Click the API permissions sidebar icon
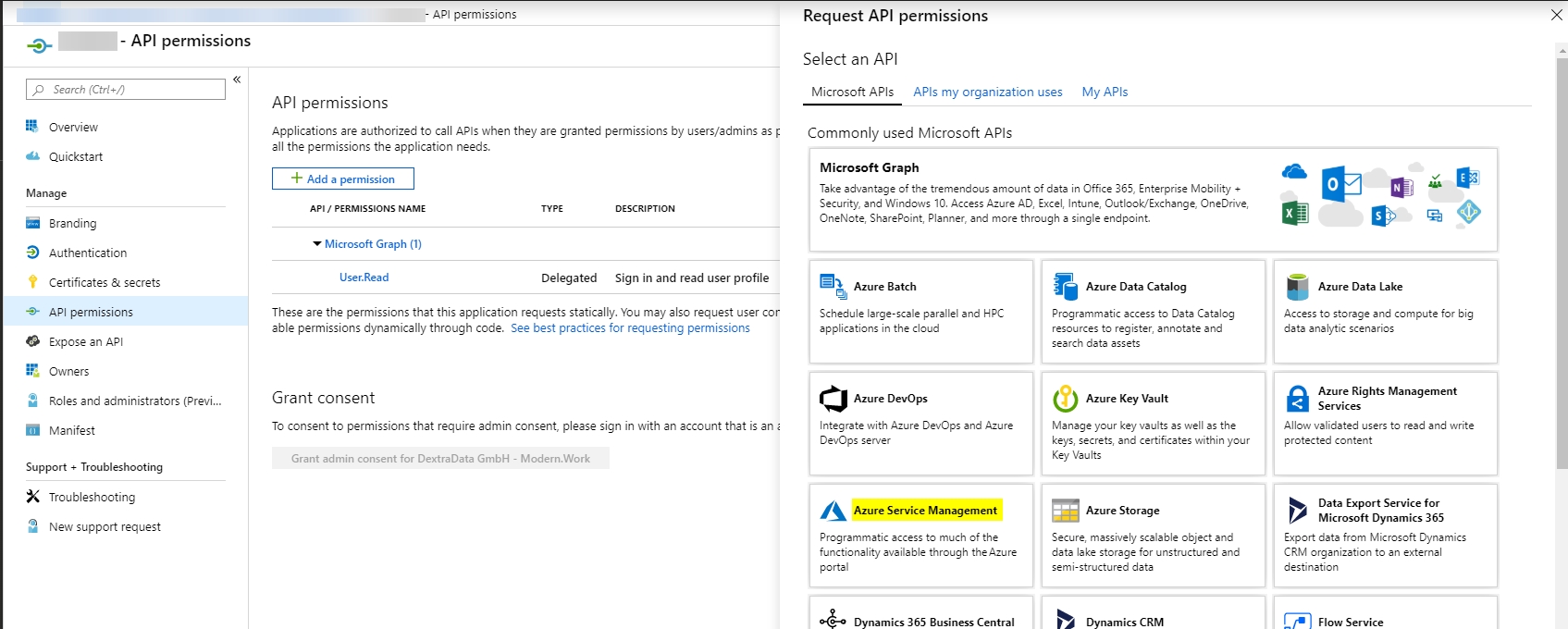Viewport: 1568px width, 629px height. pos(32,312)
